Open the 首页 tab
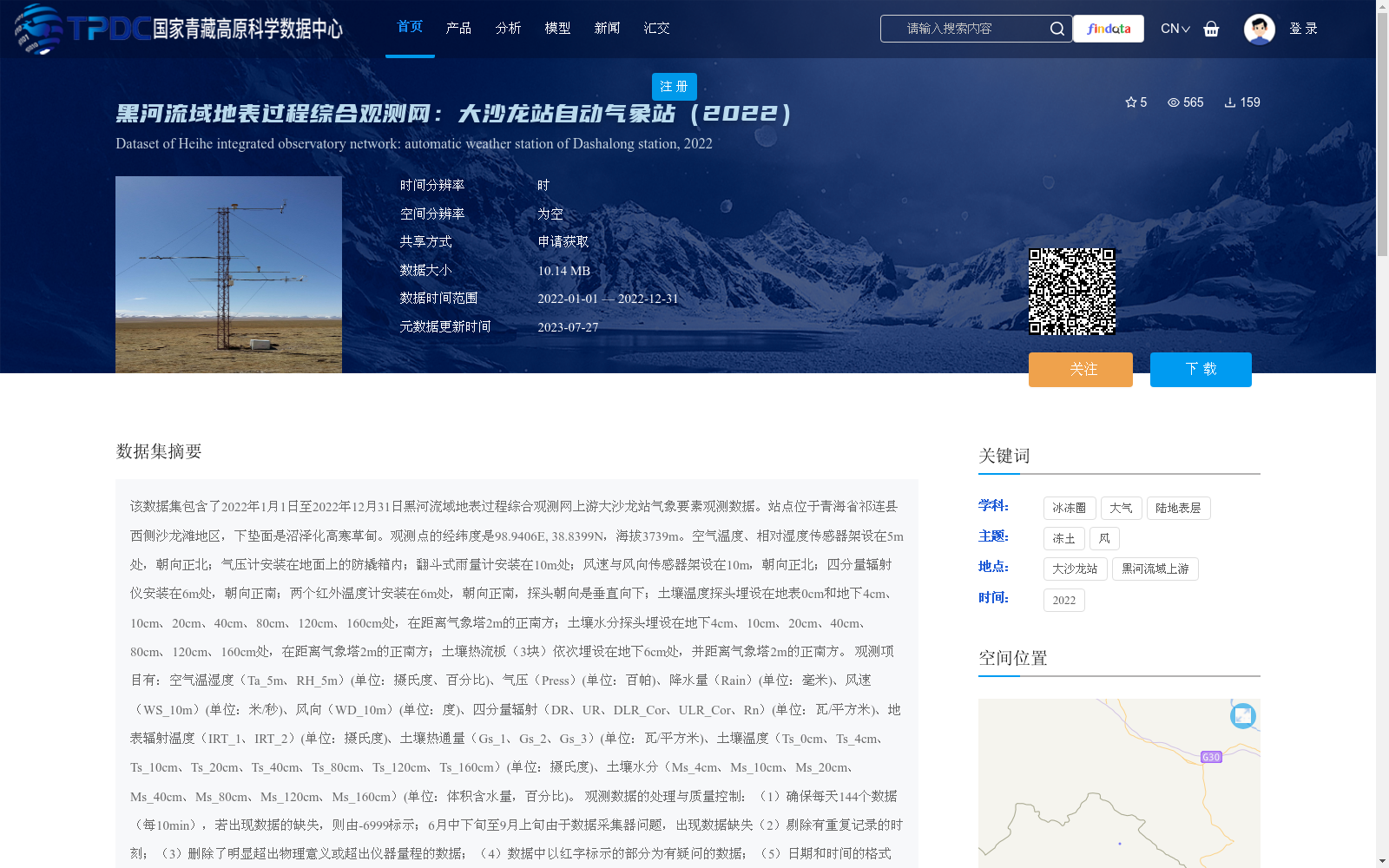 410,28
